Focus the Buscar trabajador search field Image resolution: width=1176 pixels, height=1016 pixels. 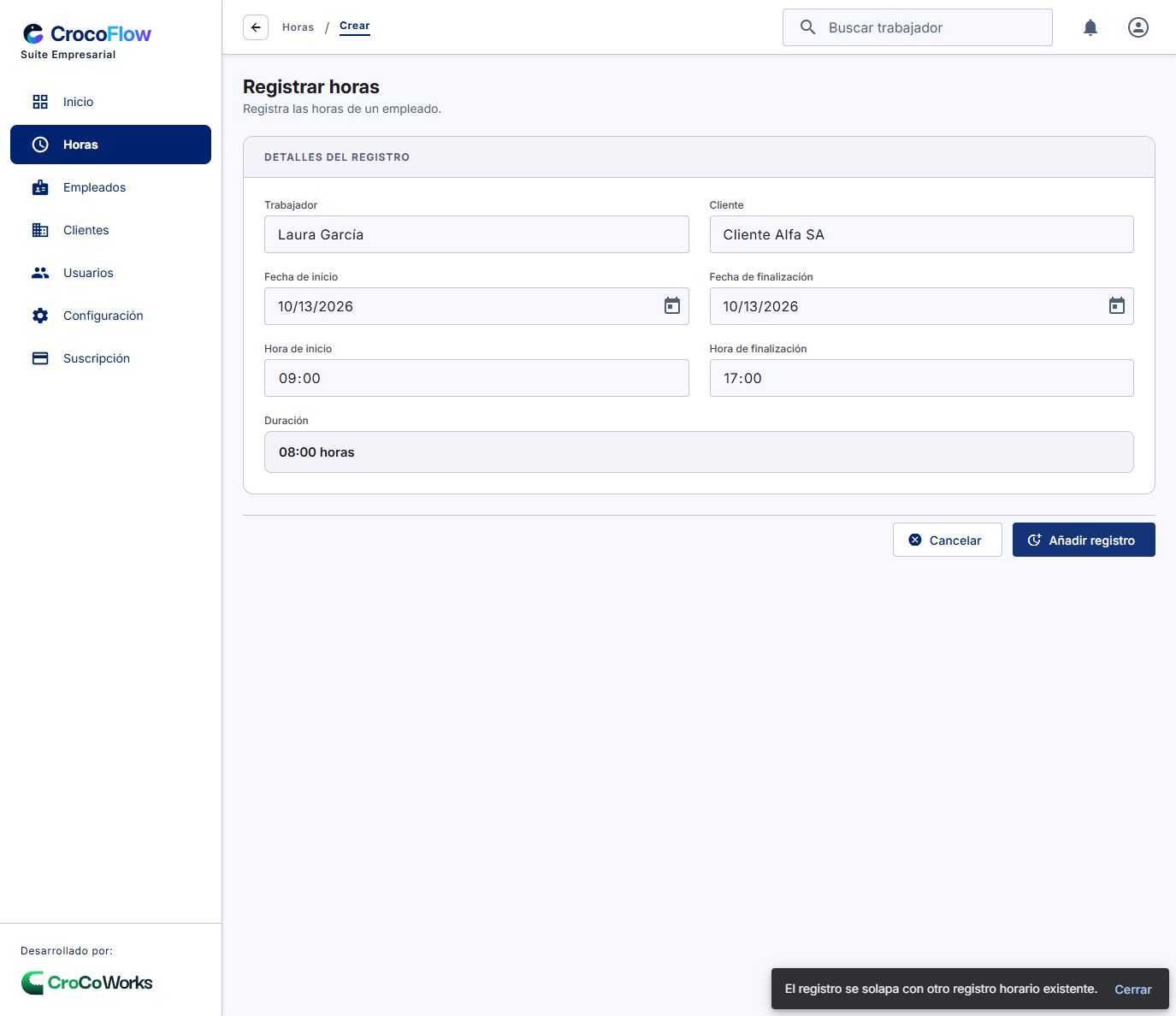pos(917,27)
